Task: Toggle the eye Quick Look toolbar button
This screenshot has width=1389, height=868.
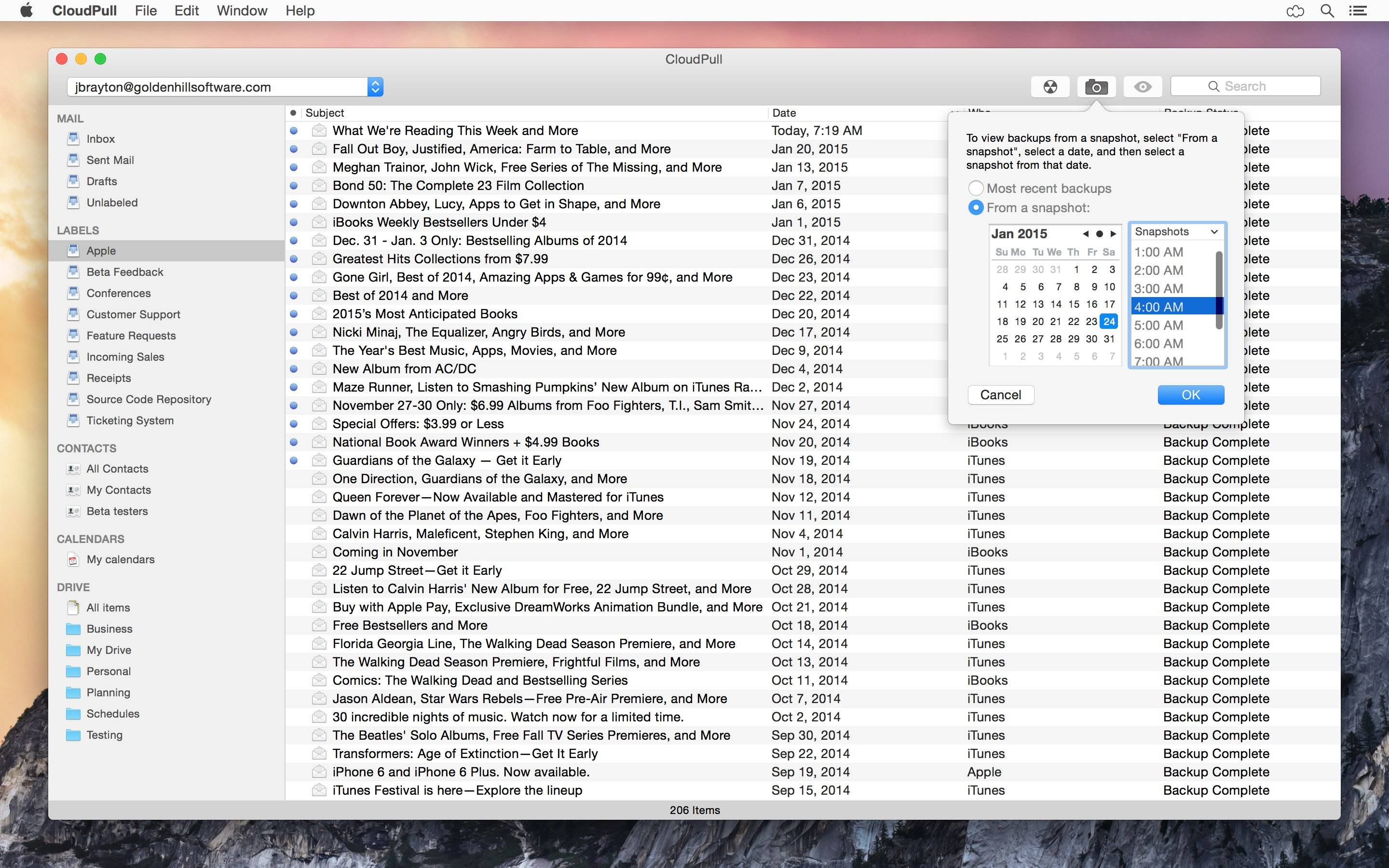Action: 1143,87
